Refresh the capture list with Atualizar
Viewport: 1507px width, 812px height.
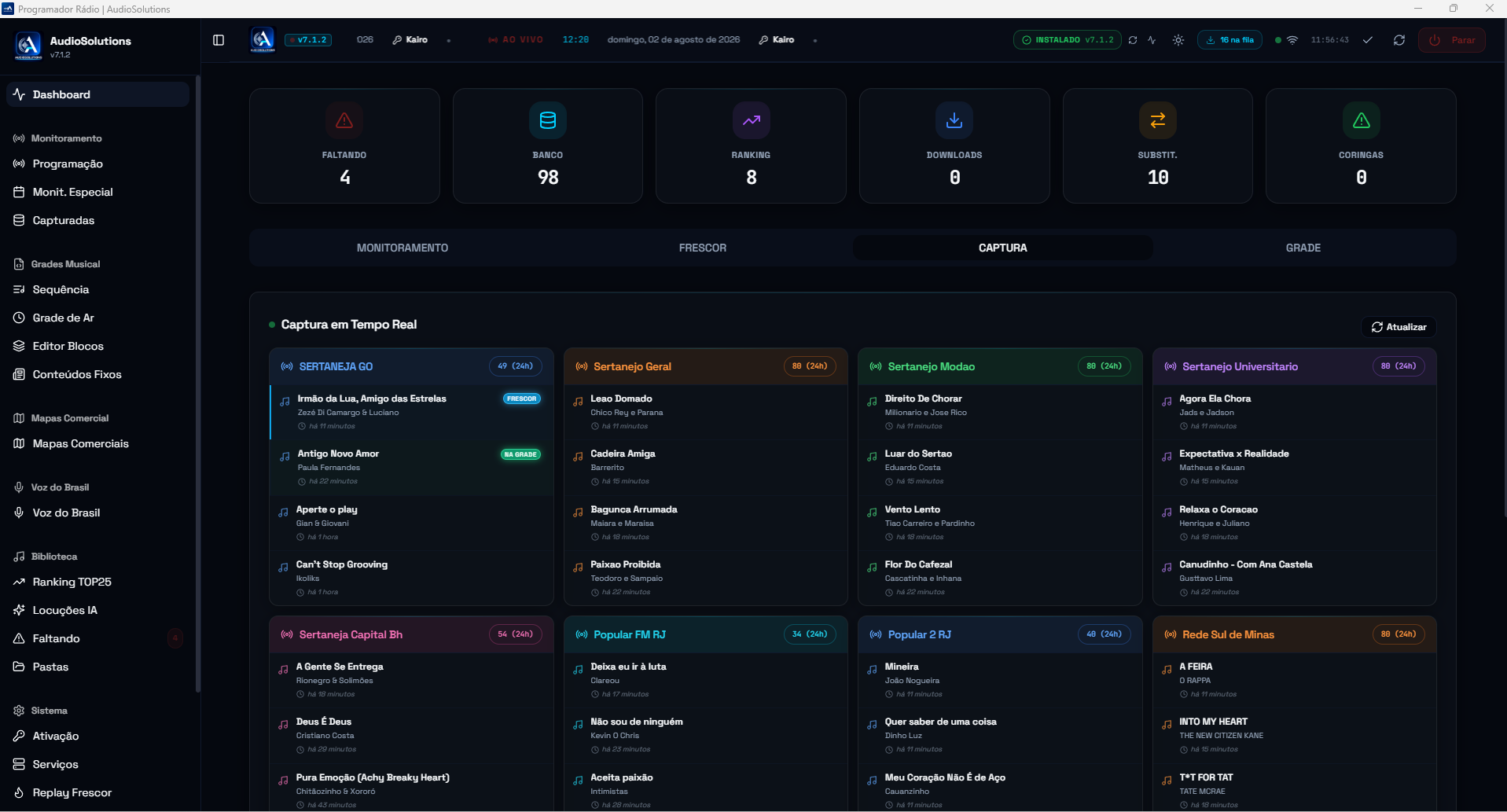(x=1399, y=327)
